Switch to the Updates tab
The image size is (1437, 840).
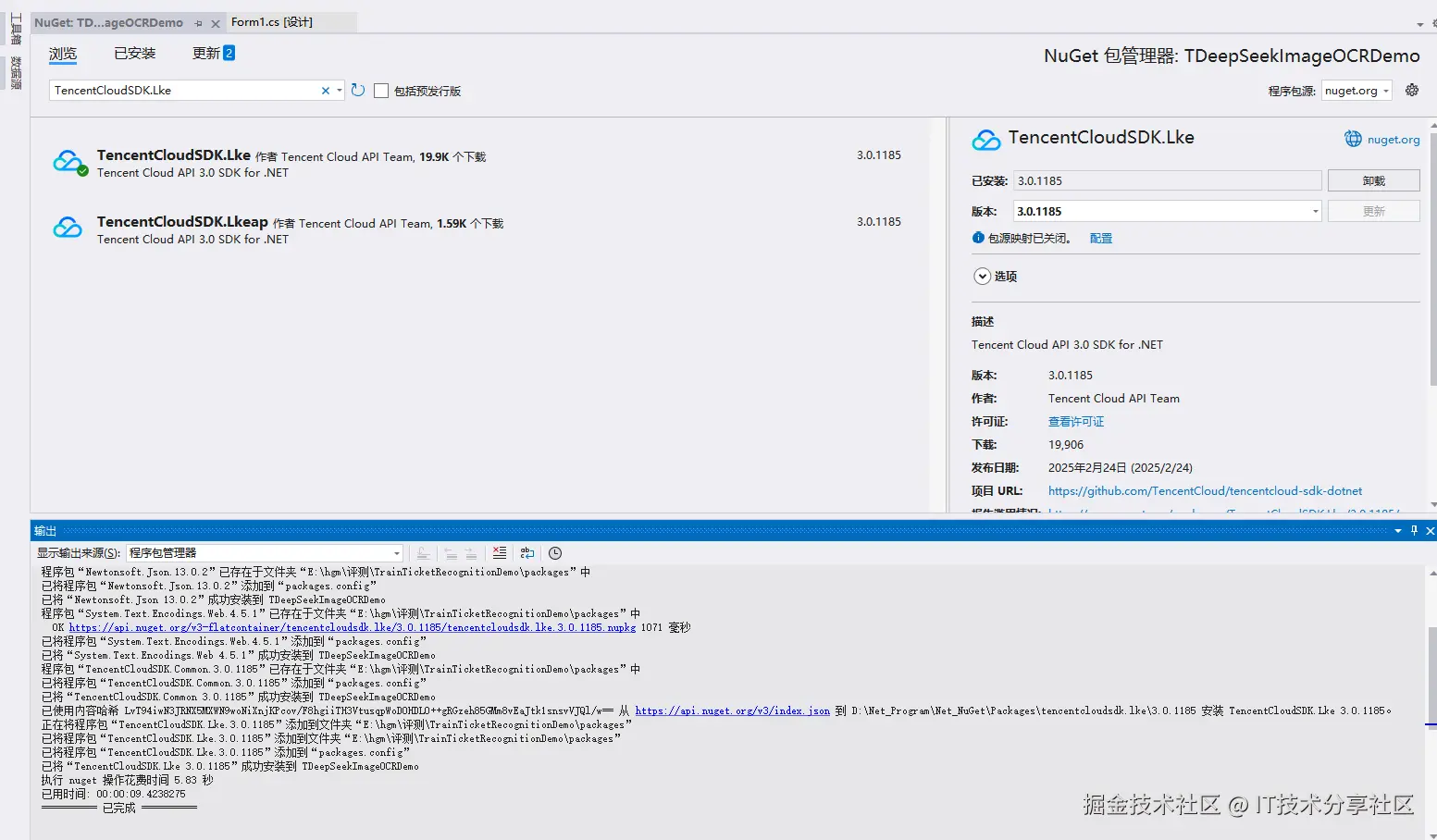point(213,54)
